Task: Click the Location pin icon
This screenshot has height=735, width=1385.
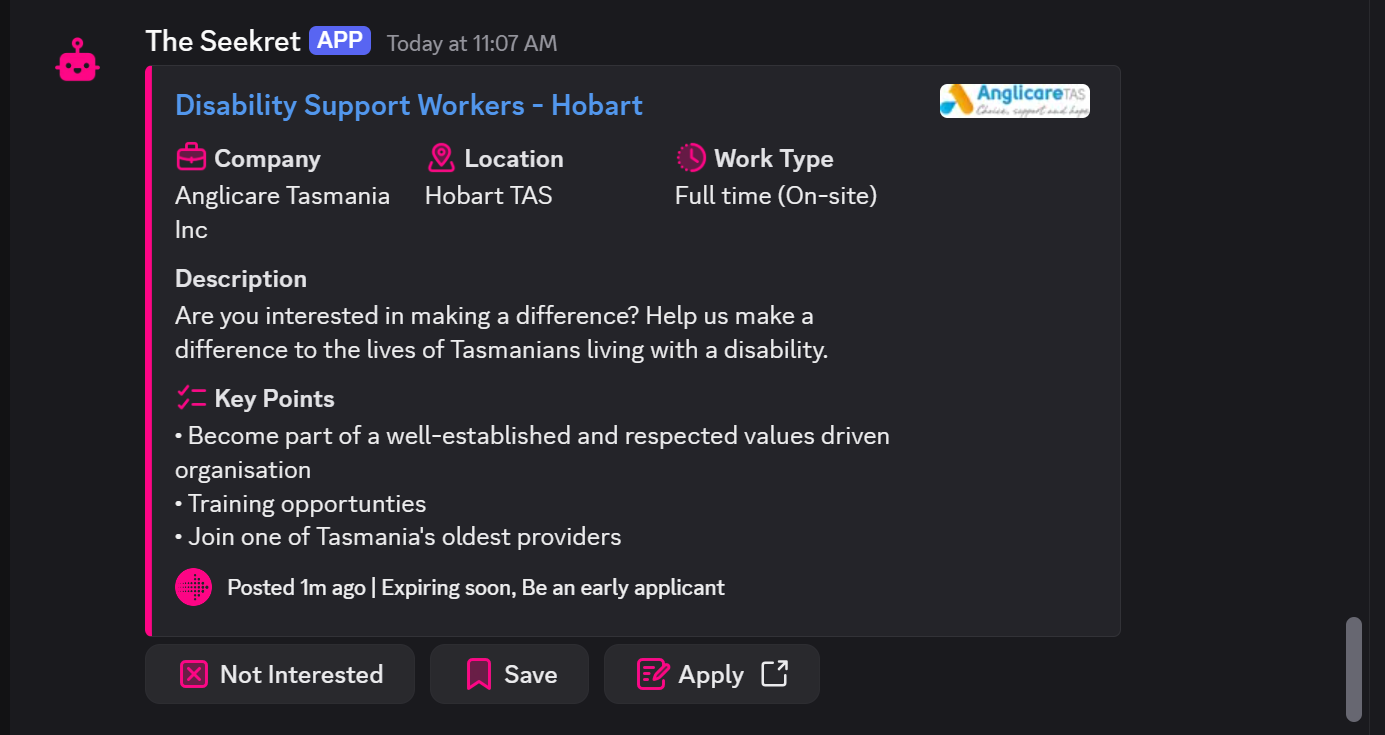Action: (441, 158)
